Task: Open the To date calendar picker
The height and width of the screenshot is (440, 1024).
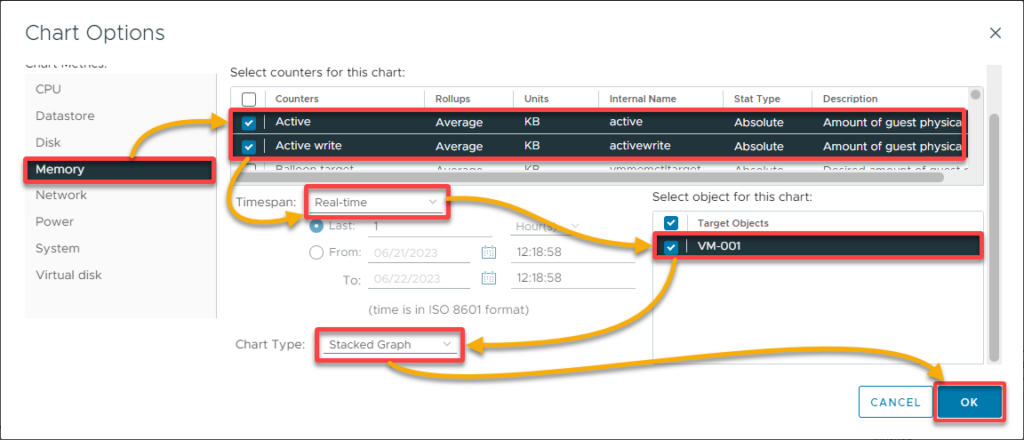Action: (x=489, y=279)
